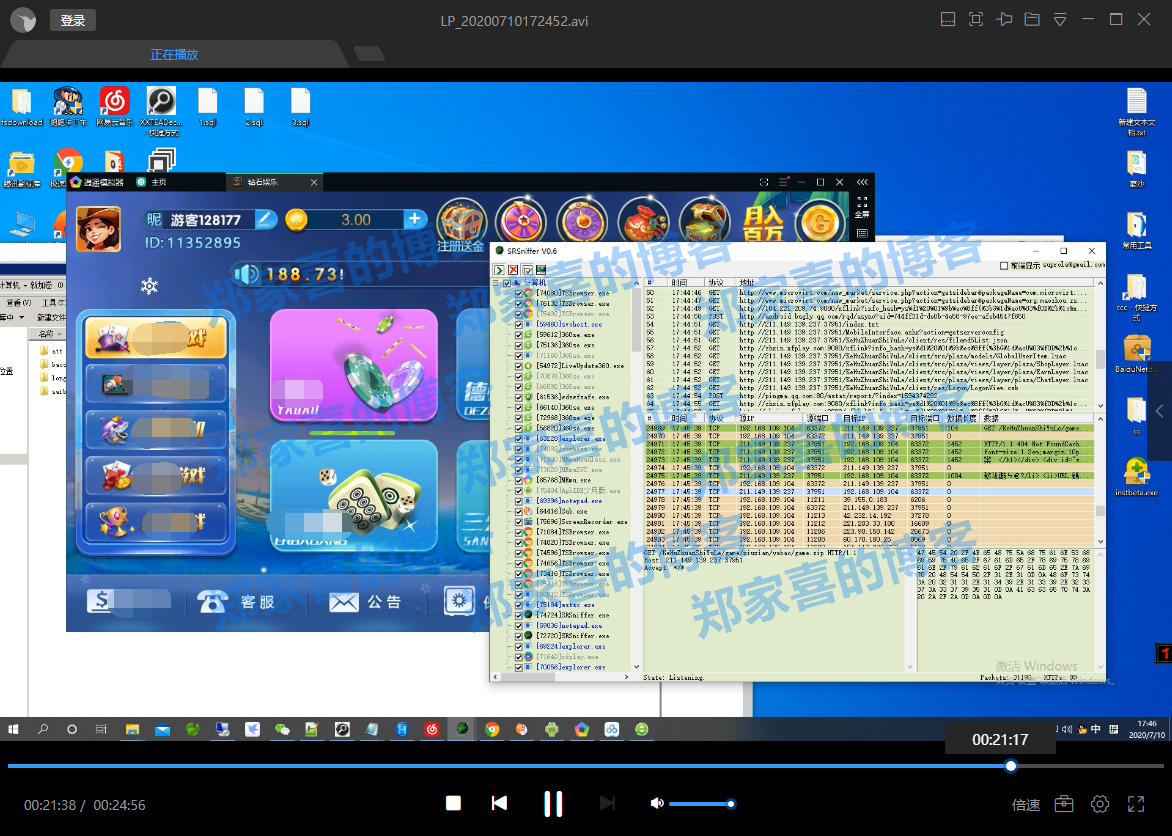Select the 正在播放 tab
This screenshot has width=1172, height=836.
tap(174, 55)
